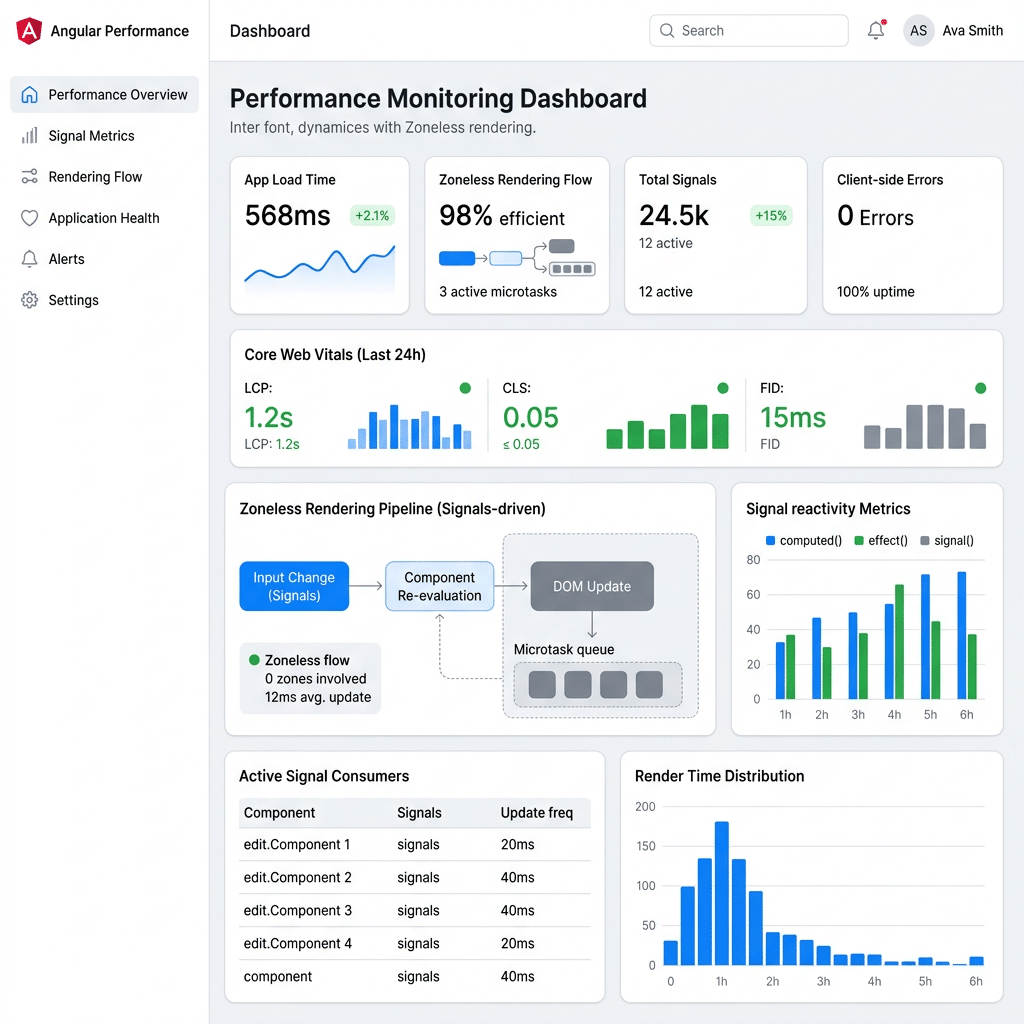
Task: Click the green LCP status dot
Action: pos(465,389)
